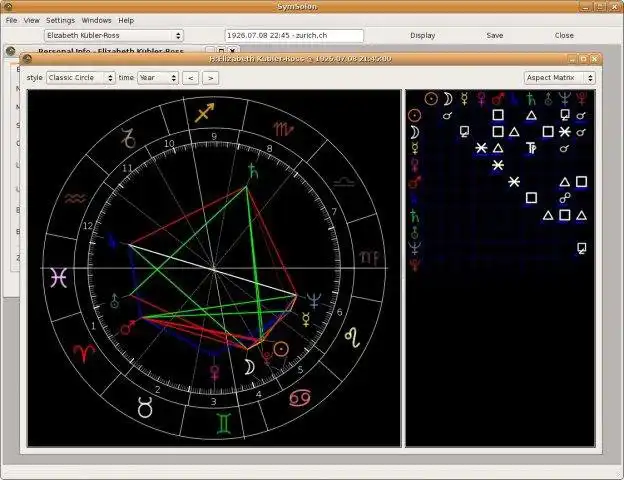The height and width of the screenshot is (480, 624).
Task: Select the Venus glyph inside the chart wheel
Action: click(x=214, y=373)
